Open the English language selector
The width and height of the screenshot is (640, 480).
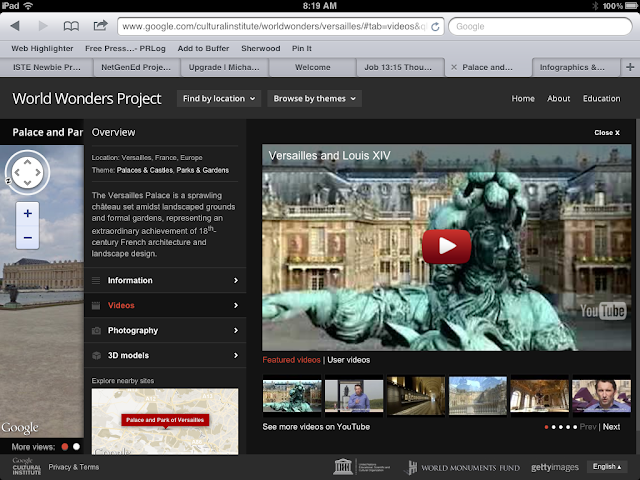[607, 467]
